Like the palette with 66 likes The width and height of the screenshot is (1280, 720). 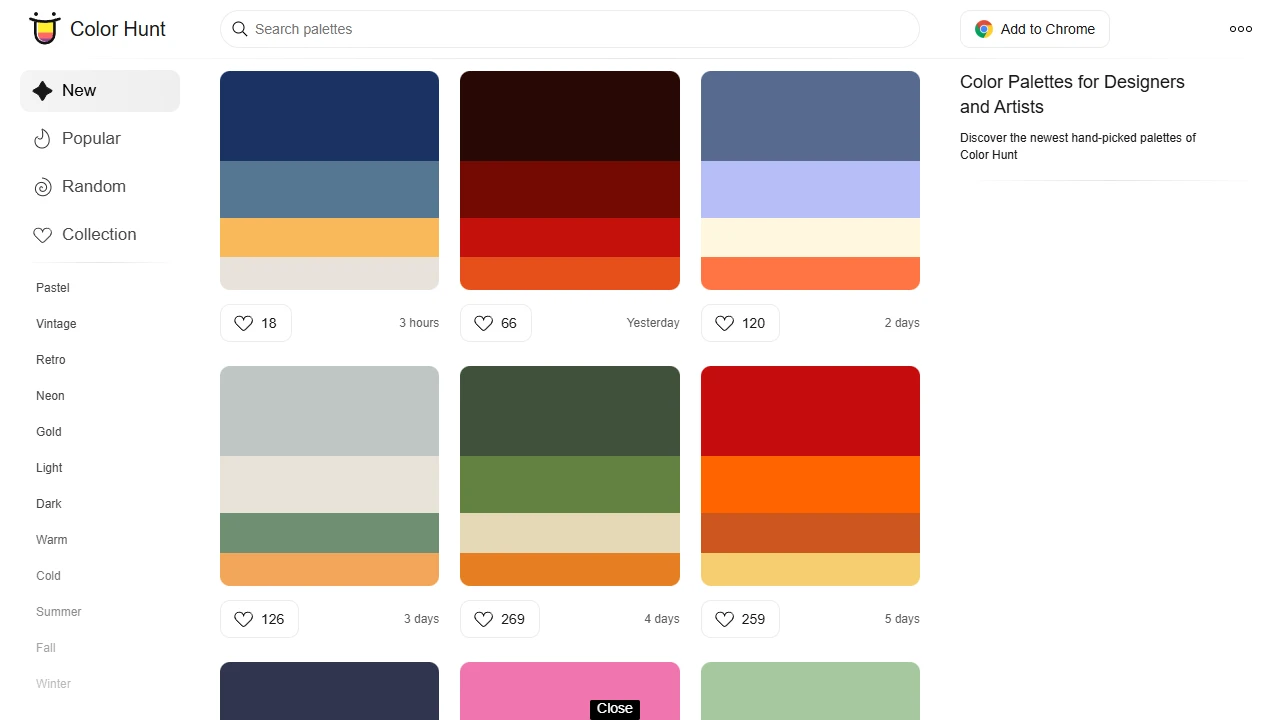(x=484, y=323)
